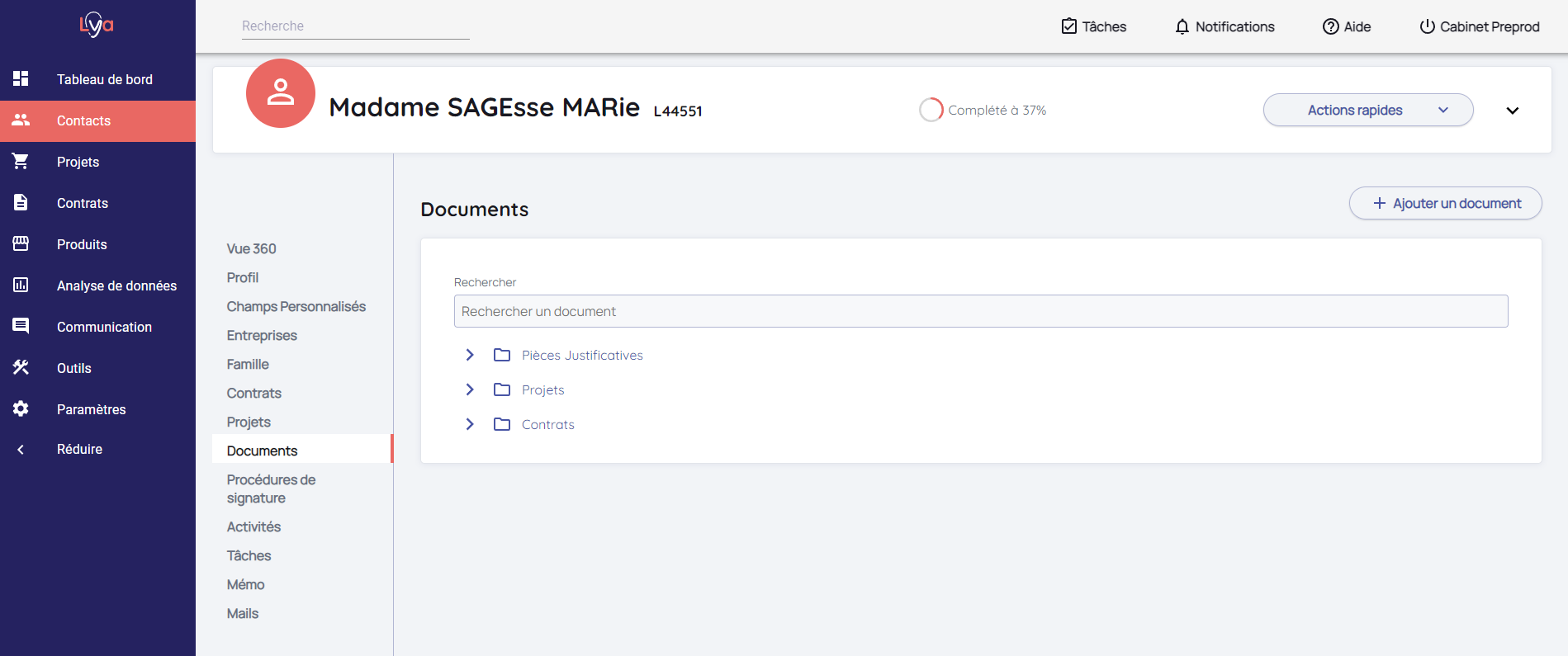
Task: Switch to the Vue 360 tab
Action: tap(252, 248)
